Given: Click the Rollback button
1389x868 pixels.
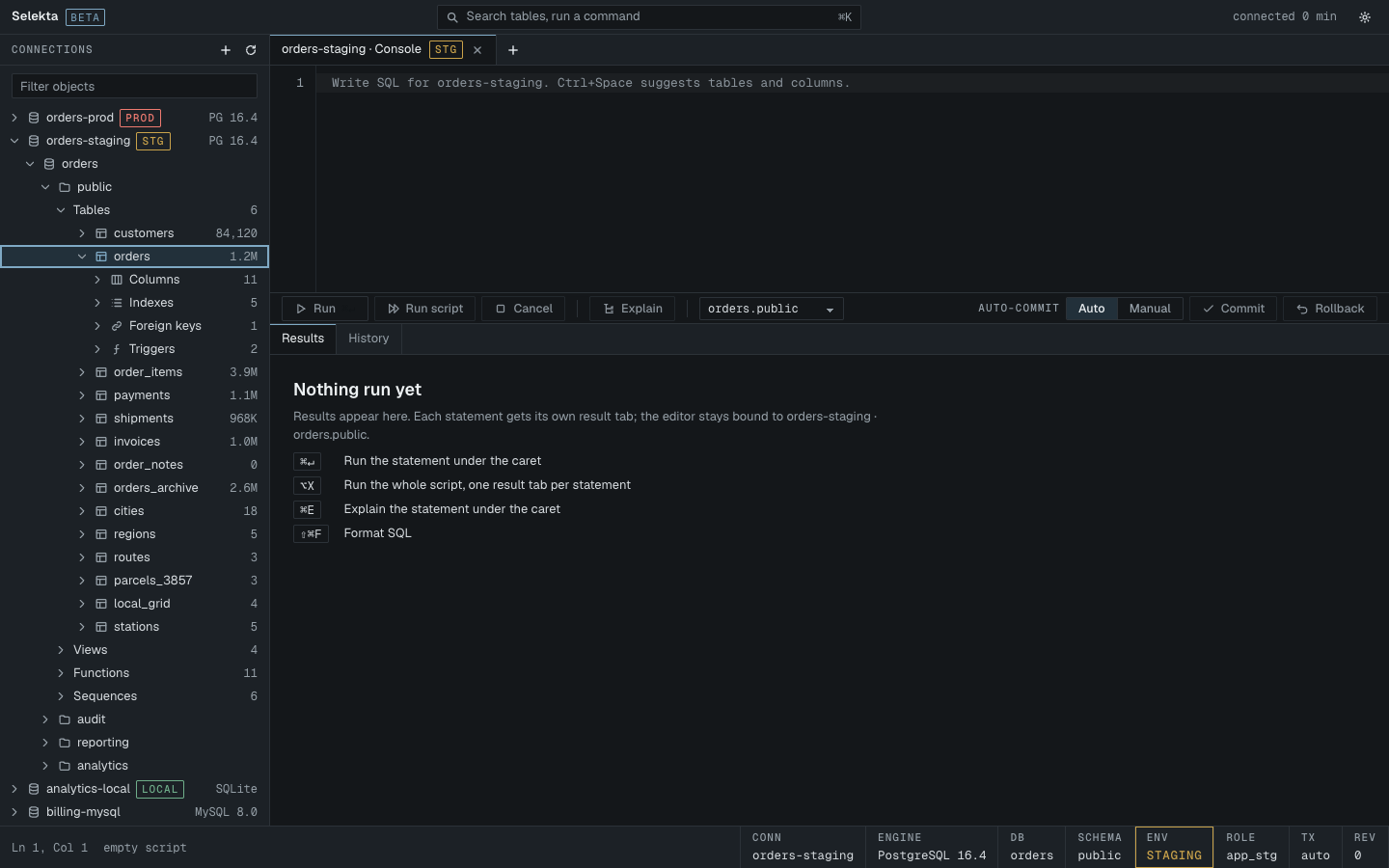Looking at the screenshot, I should coord(1330,309).
